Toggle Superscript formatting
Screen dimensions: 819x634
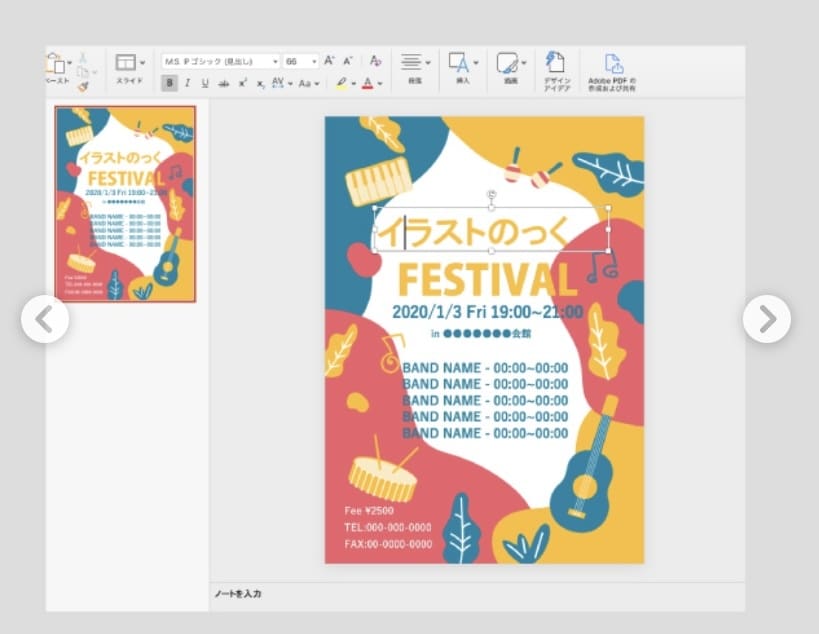tap(242, 83)
